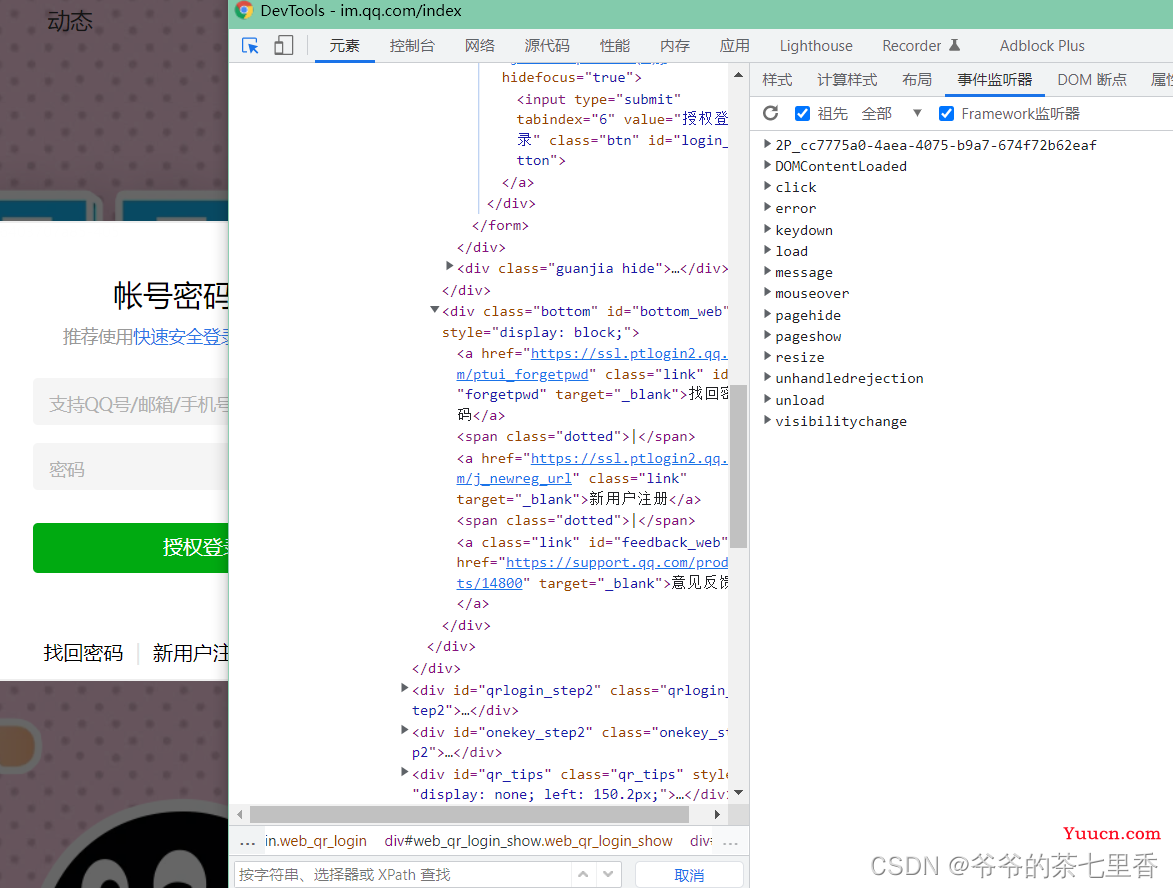
Task: Click the horizontal scroll left arrow
Action: (x=239, y=814)
